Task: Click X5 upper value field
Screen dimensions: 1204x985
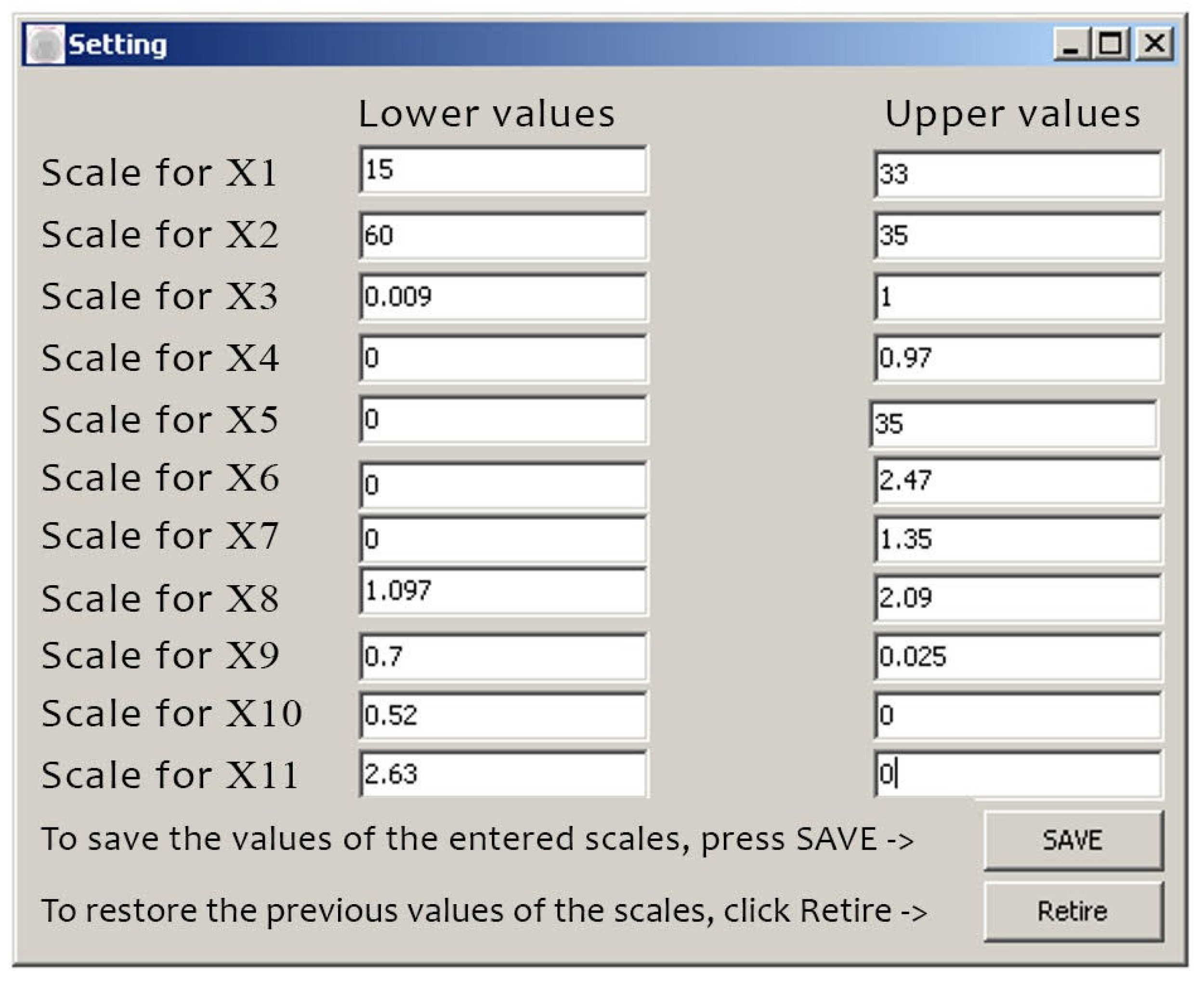Action: tap(1013, 424)
